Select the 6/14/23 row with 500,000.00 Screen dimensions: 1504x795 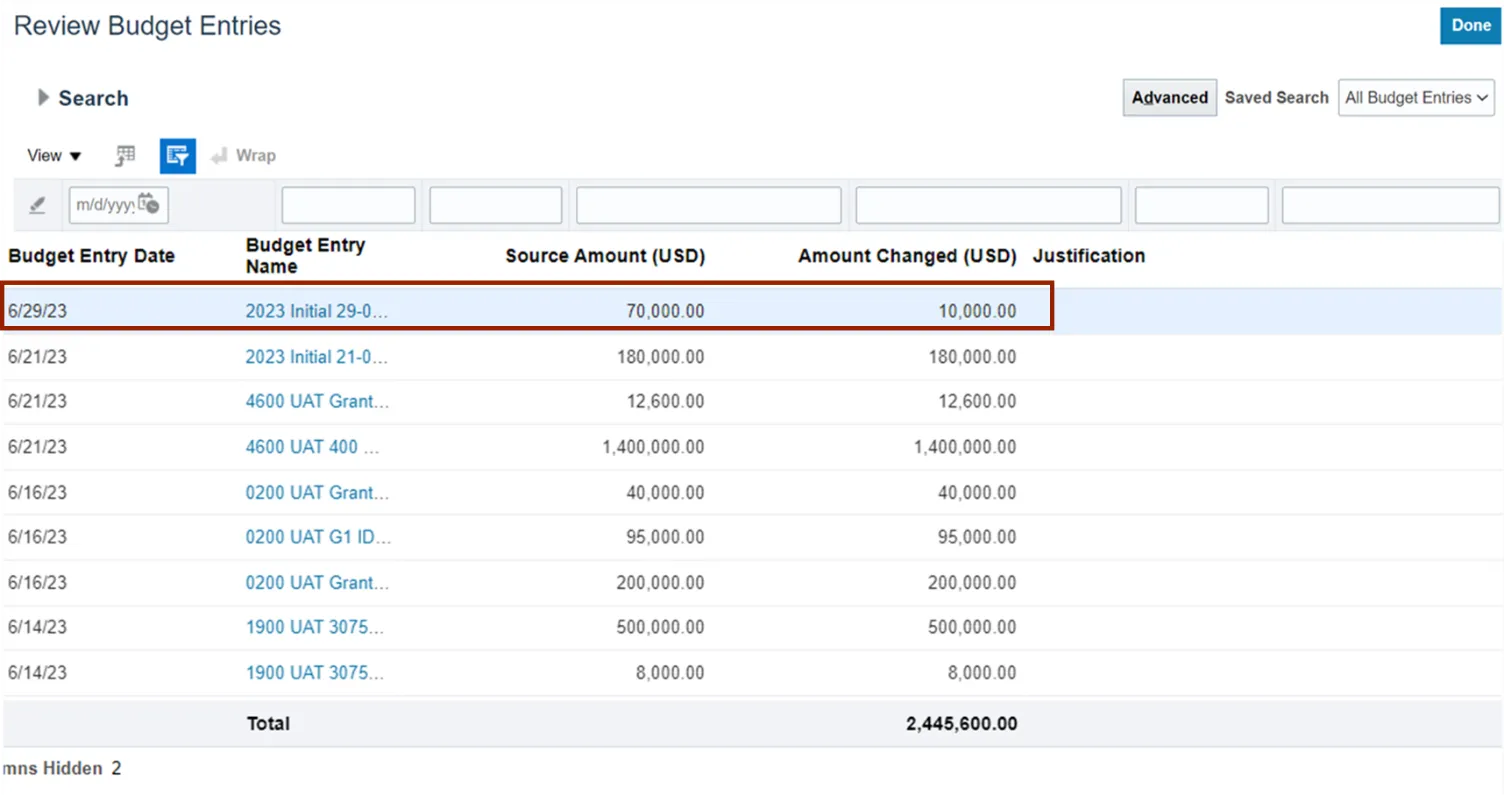pyautogui.click(x=500, y=628)
